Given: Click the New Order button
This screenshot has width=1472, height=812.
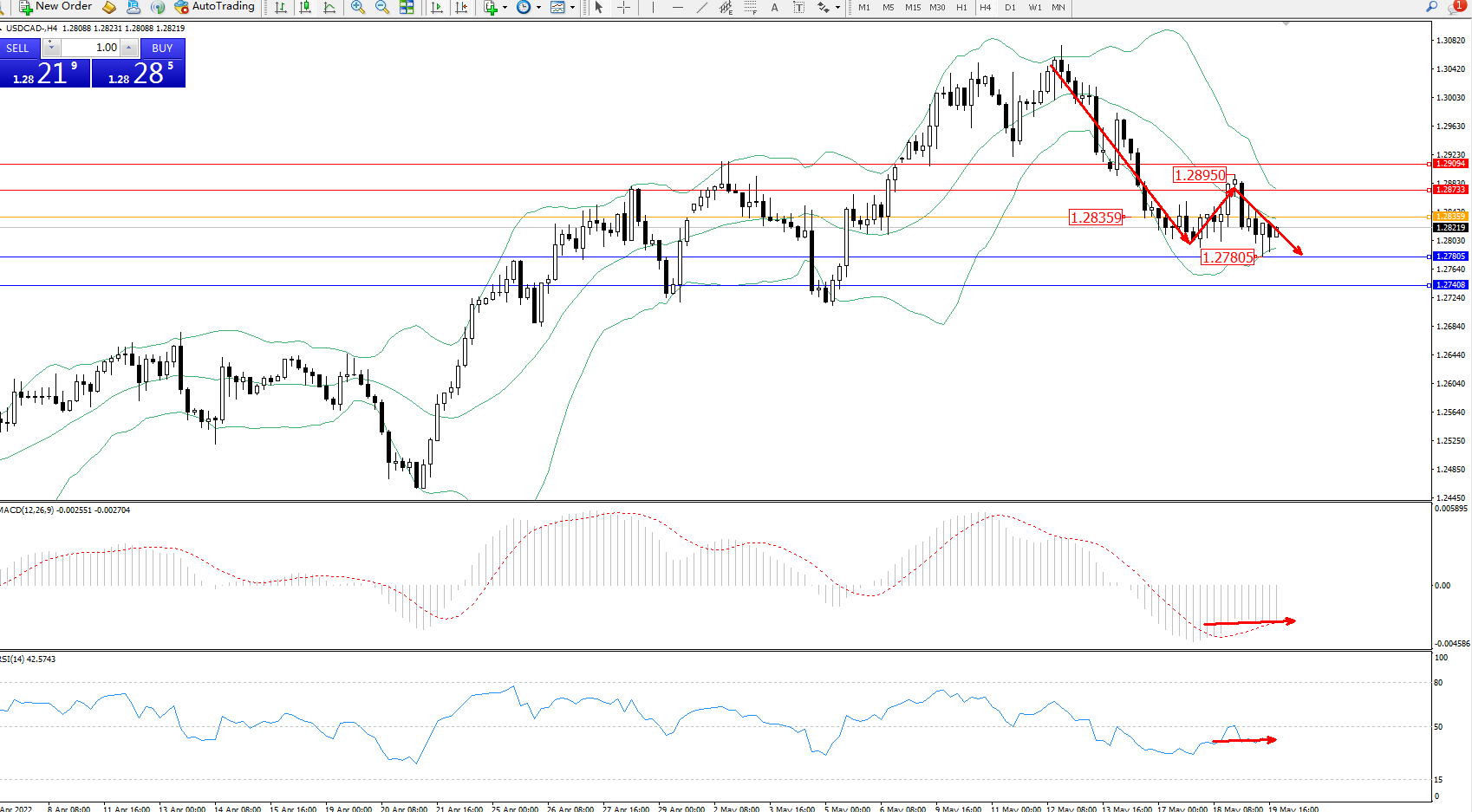Looking at the screenshot, I should [55, 7].
